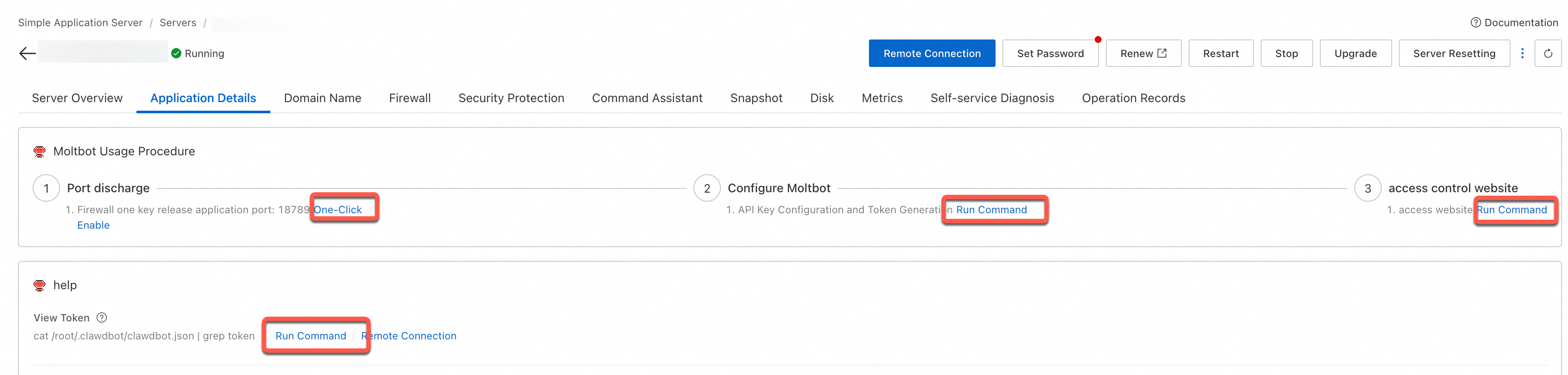Click the Remote Connection blue button

click(931, 54)
